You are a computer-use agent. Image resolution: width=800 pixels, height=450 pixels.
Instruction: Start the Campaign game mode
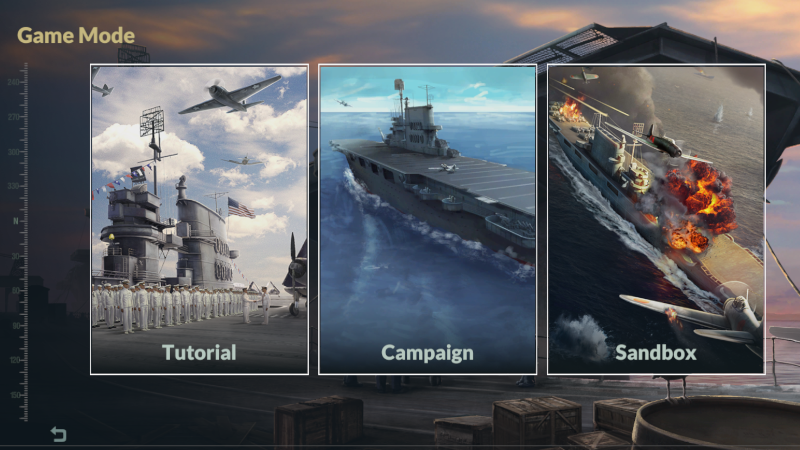coord(428,219)
